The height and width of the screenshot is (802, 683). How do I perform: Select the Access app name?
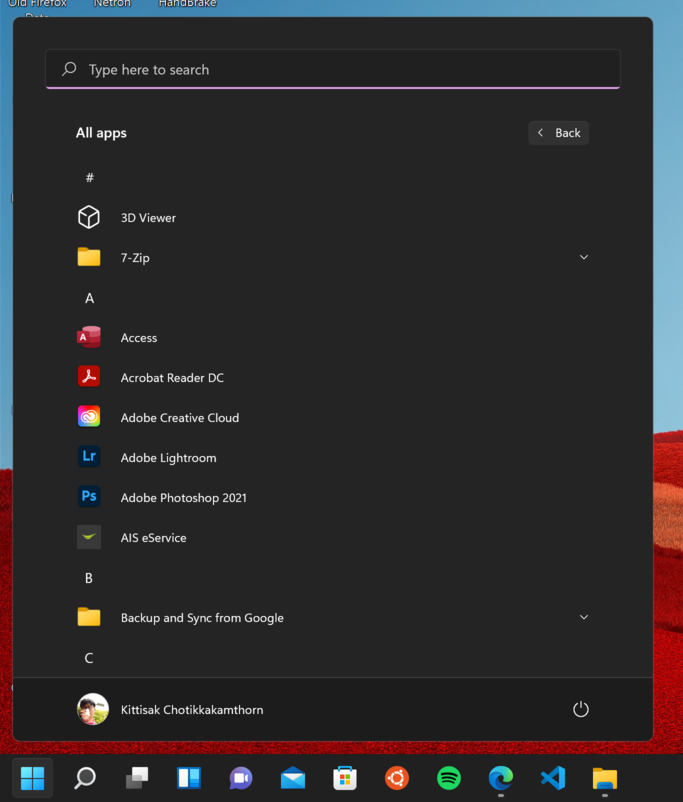point(139,338)
